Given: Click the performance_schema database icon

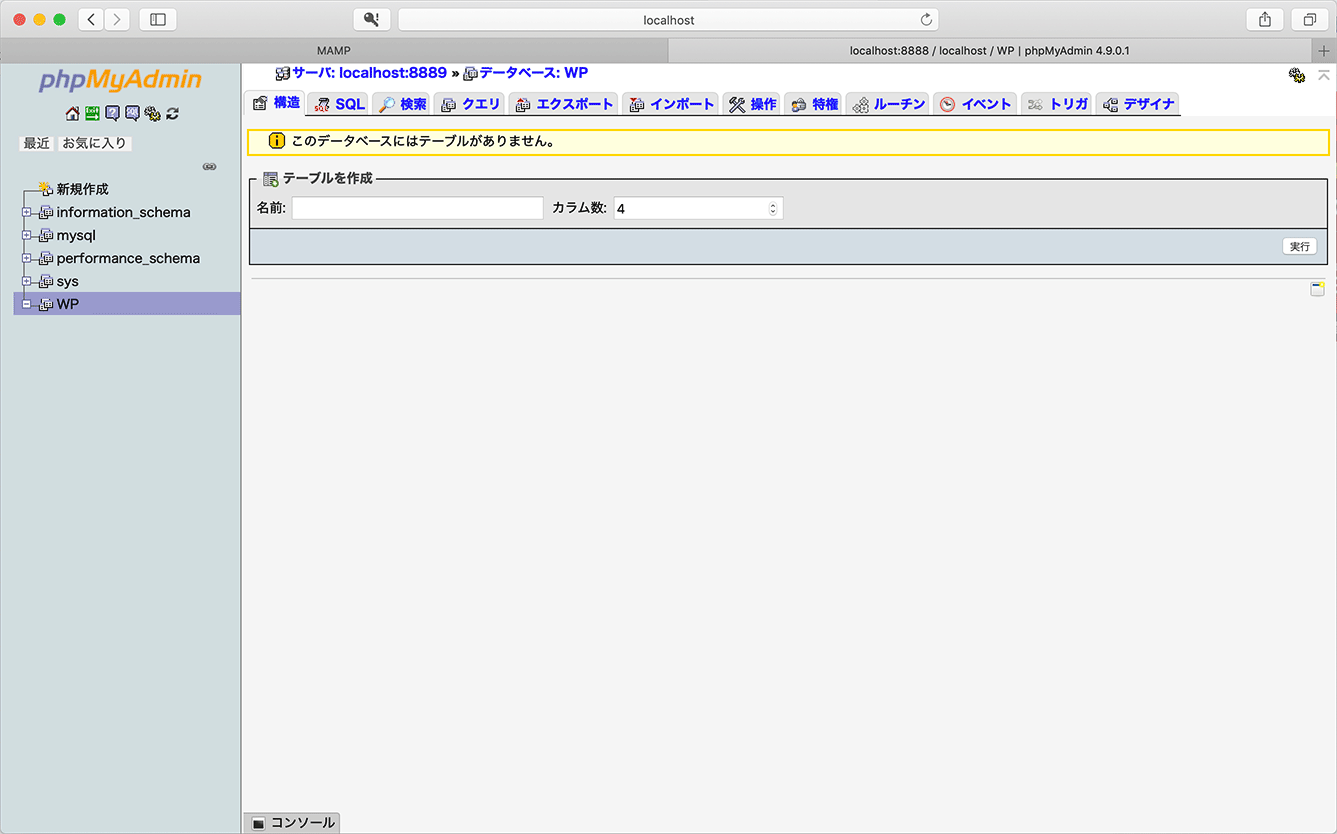Looking at the screenshot, I should 45,258.
